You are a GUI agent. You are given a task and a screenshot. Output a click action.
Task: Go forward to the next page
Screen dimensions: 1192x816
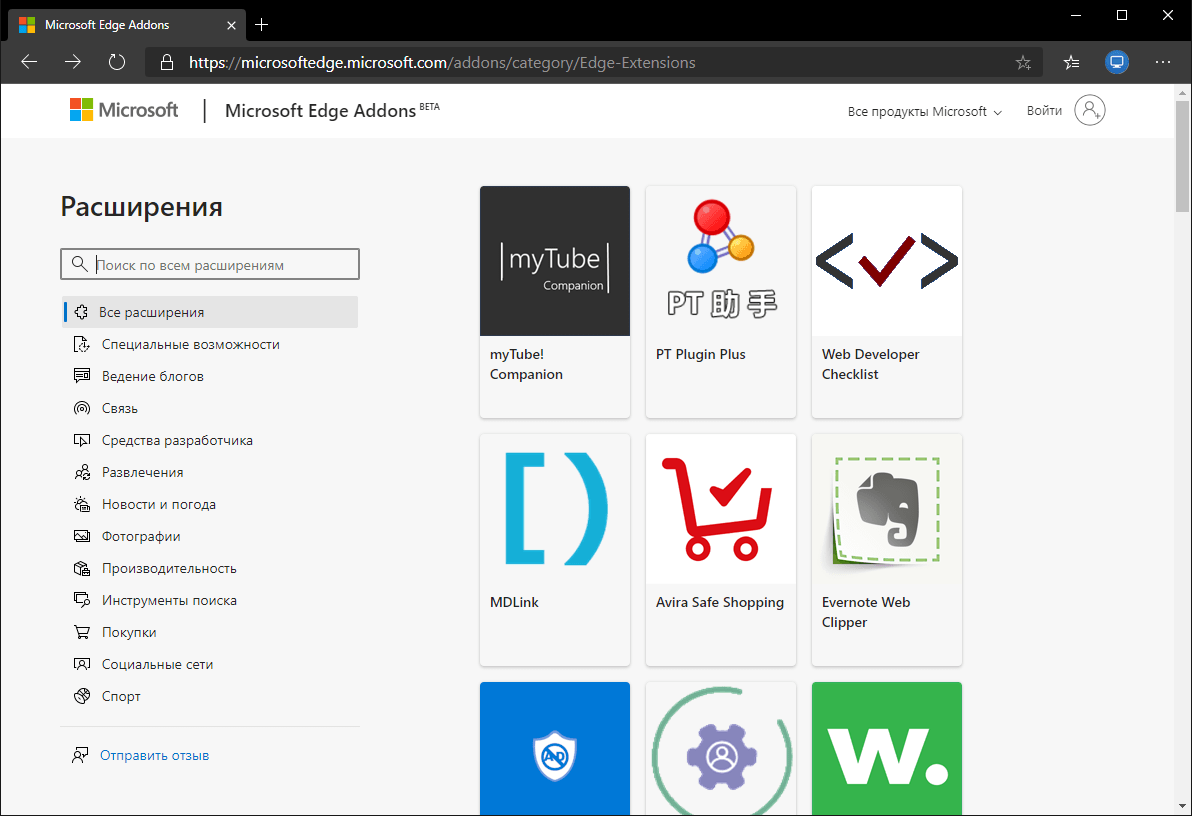pyautogui.click(x=73, y=62)
